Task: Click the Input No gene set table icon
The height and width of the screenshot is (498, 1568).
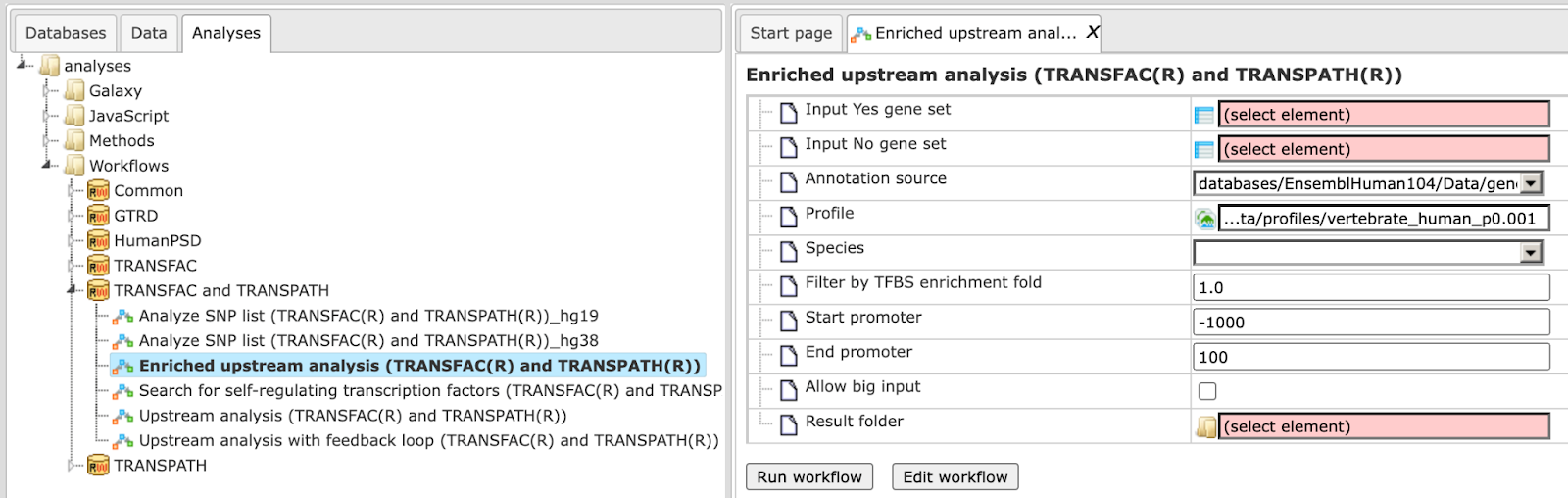Action: pos(1204,150)
